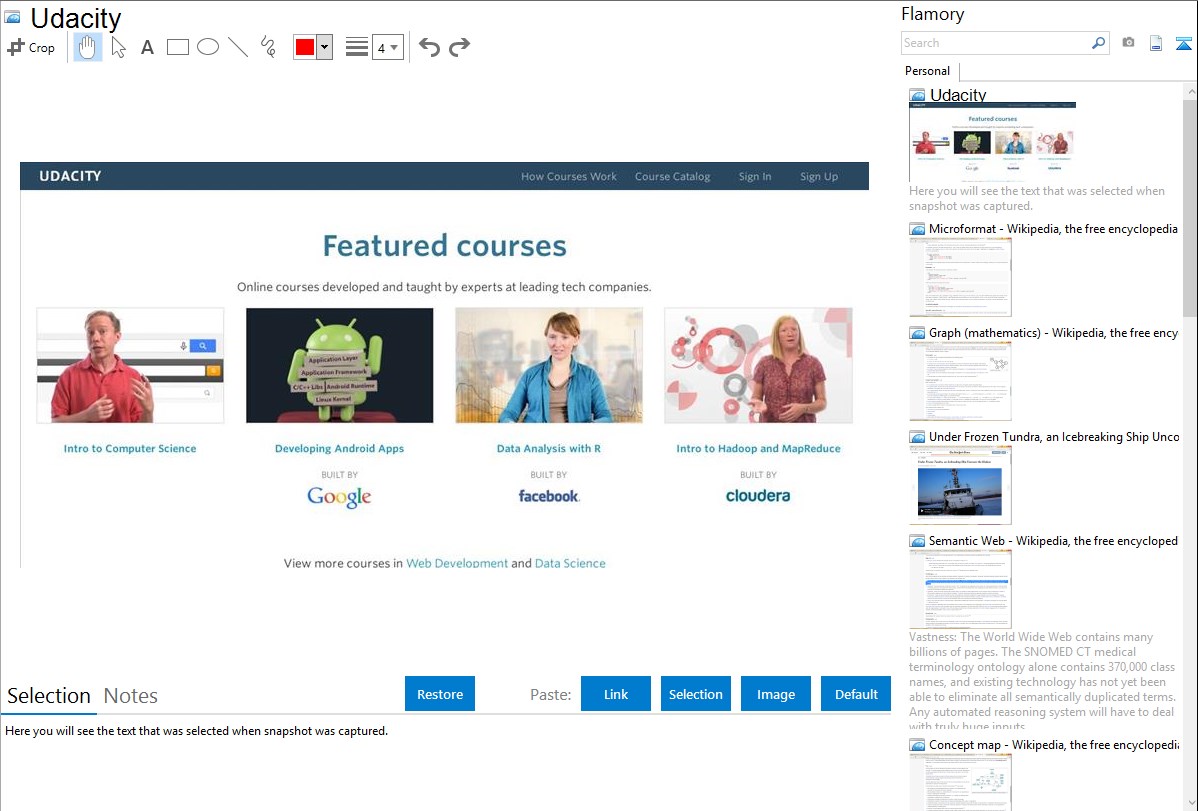Image resolution: width=1198 pixels, height=811 pixels.
Task: Select the Crop tool
Action: pyautogui.click(x=31, y=47)
